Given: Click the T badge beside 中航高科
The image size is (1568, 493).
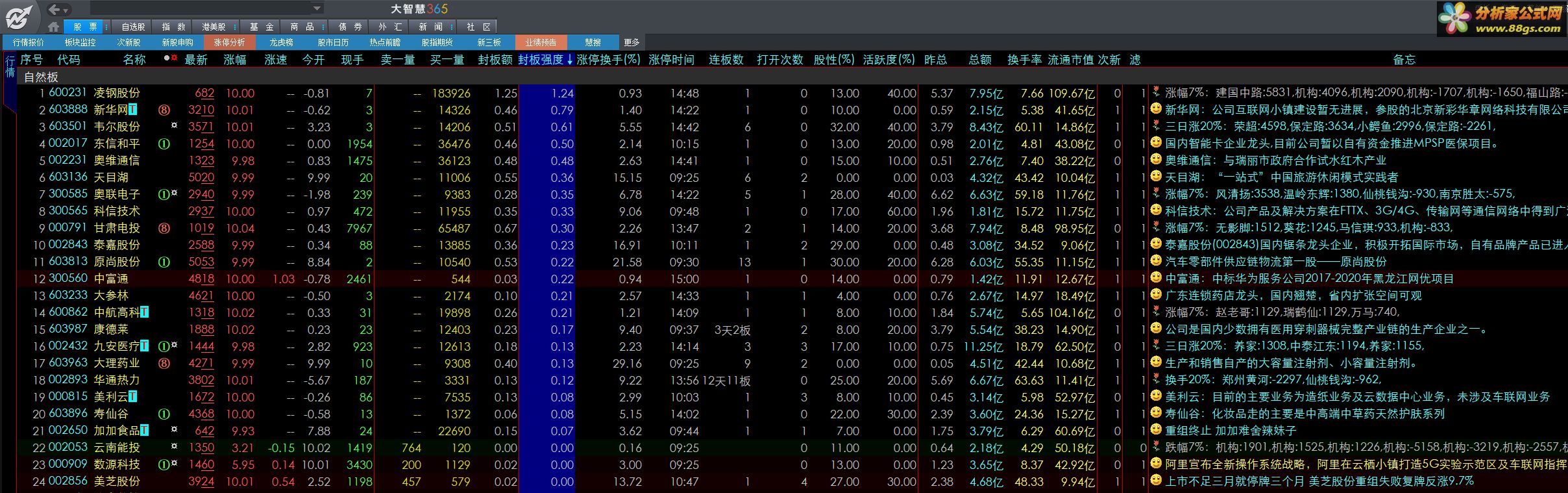Looking at the screenshot, I should click(x=144, y=312).
